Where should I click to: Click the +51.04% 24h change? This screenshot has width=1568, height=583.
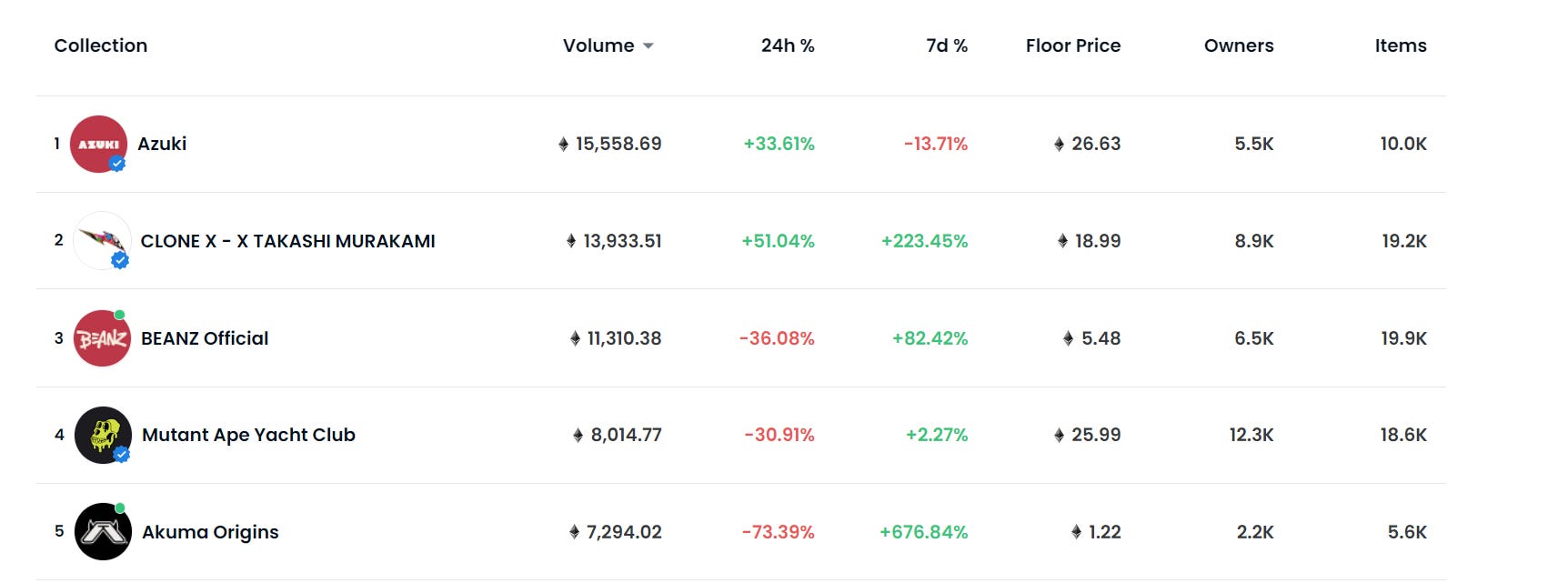[x=779, y=241]
